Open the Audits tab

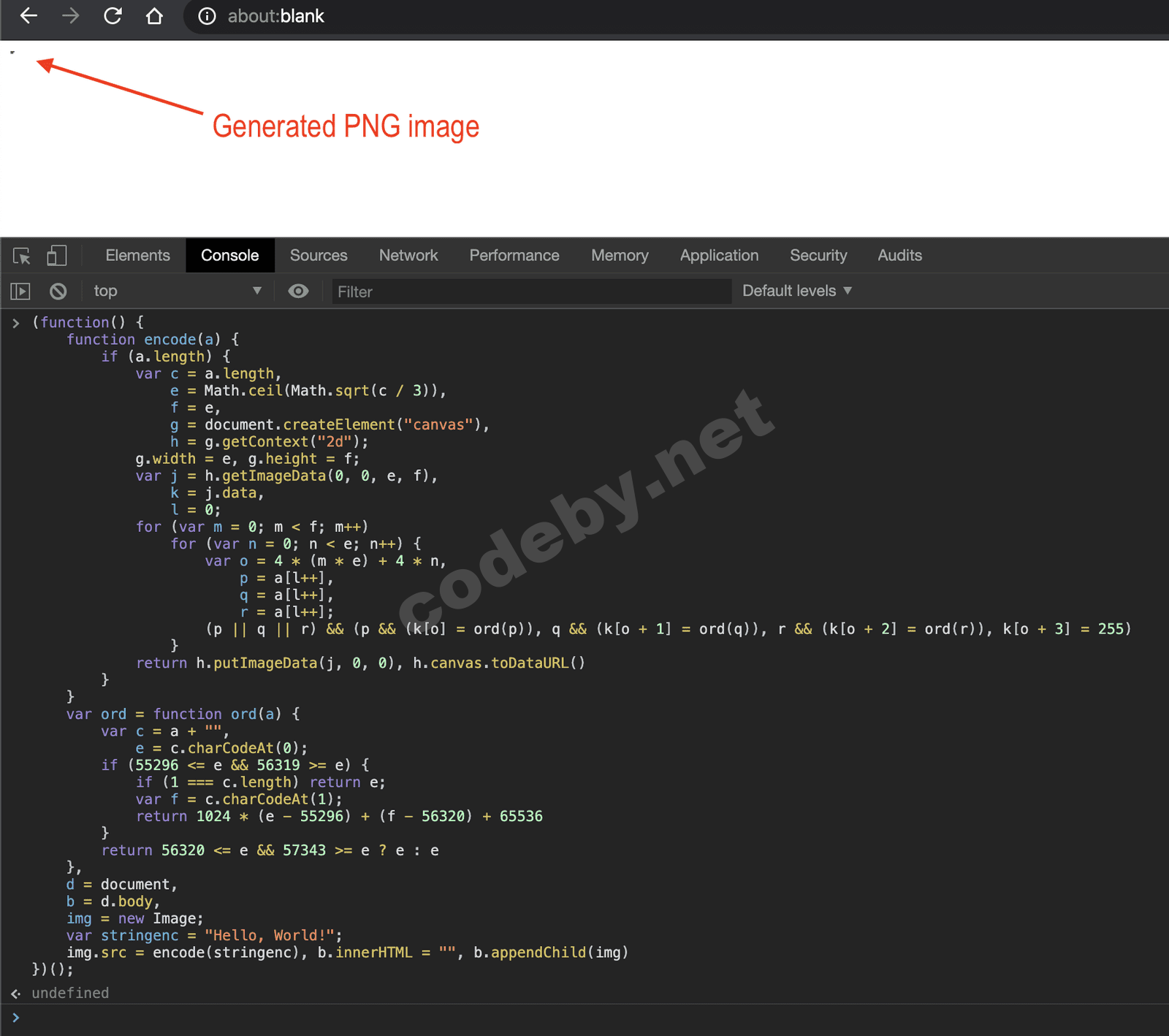[899, 255]
